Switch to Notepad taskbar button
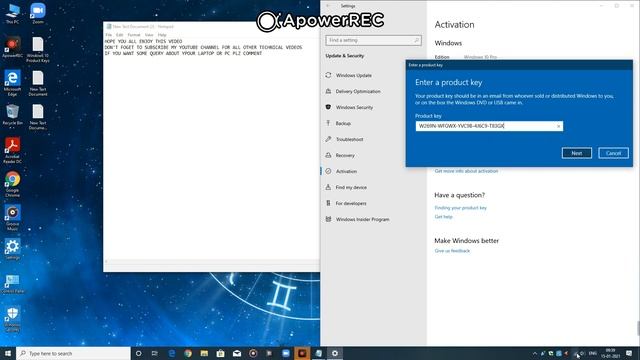640x360 pixels. [x=318, y=353]
